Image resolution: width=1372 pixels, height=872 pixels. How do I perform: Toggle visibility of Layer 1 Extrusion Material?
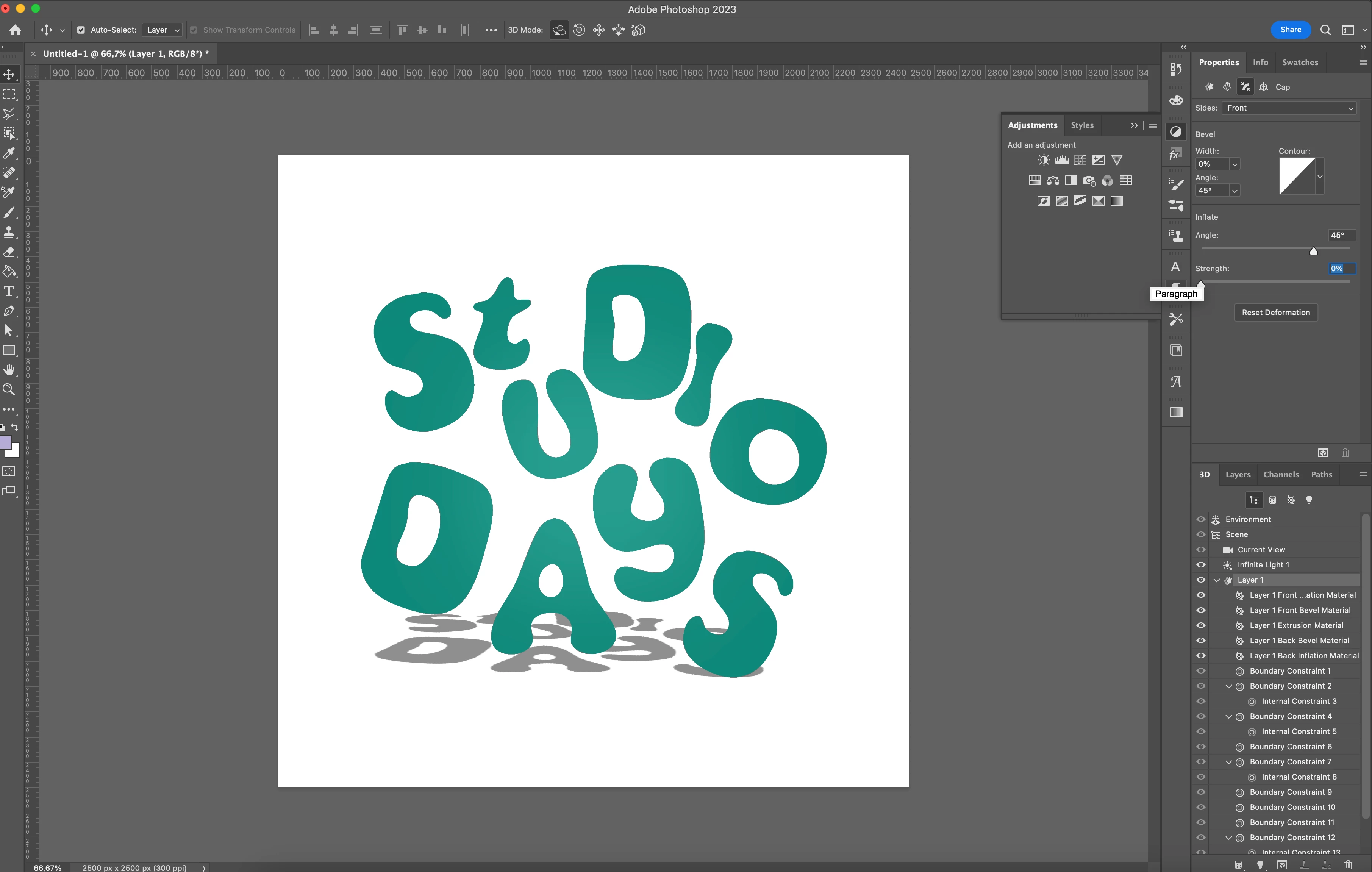[x=1200, y=625]
